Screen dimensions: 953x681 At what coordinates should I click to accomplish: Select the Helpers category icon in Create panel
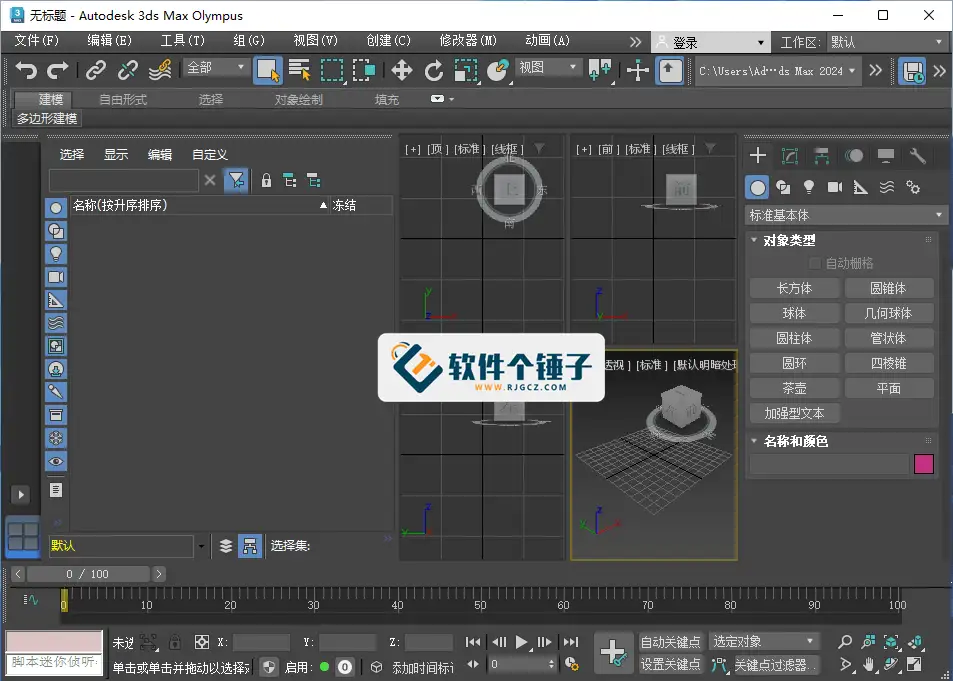click(860, 186)
